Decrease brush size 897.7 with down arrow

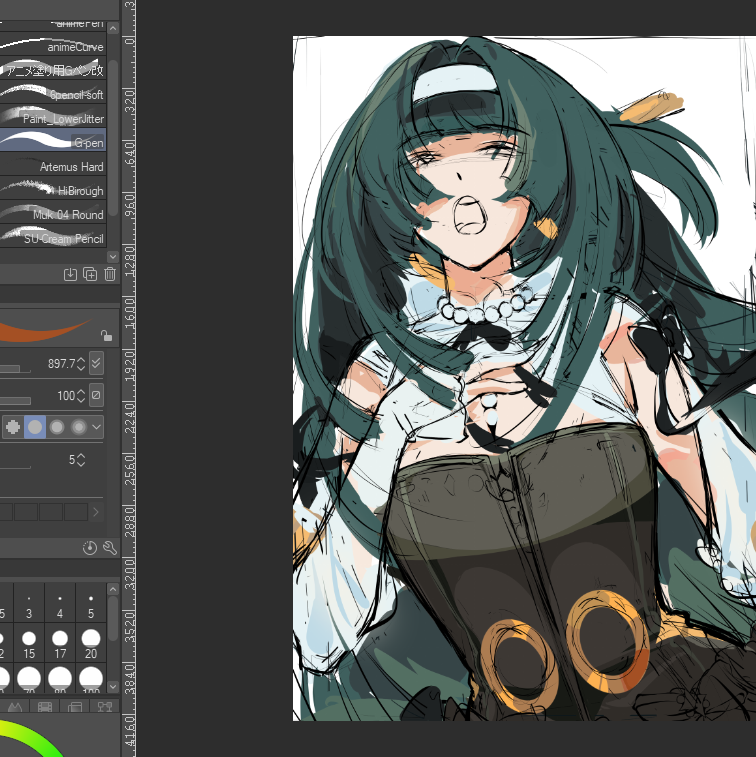[x=81, y=367]
